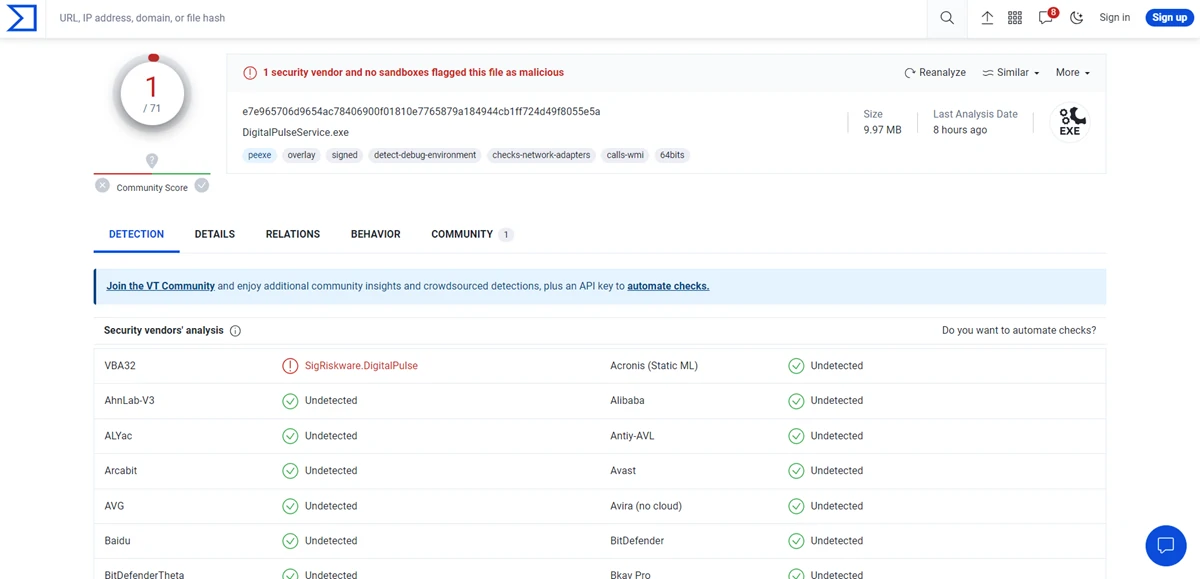This screenshot has width=1200, height=579.
Task: Click the detection score circle 1/71
Action: (x=152, y=93)
